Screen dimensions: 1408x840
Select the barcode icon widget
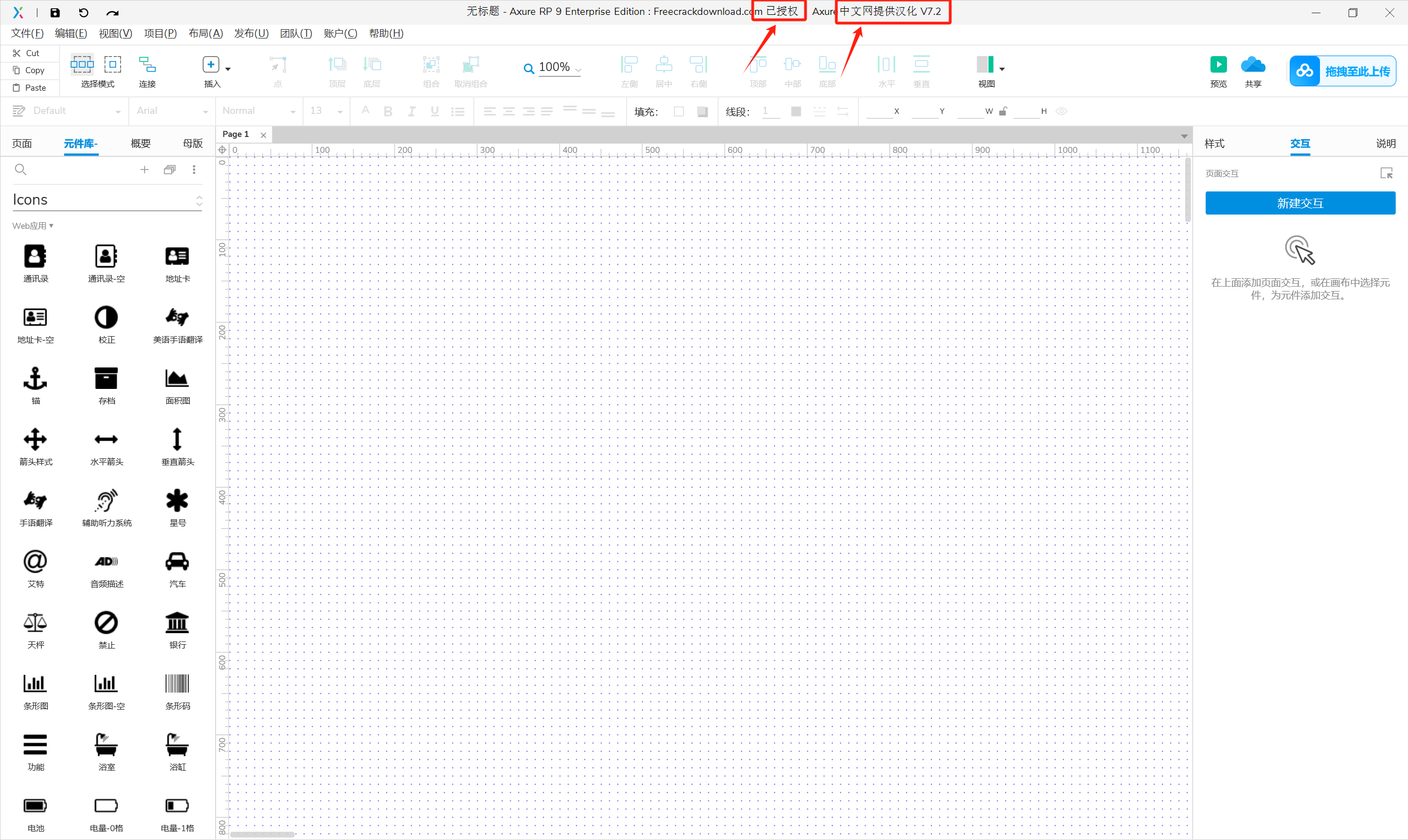177,684
